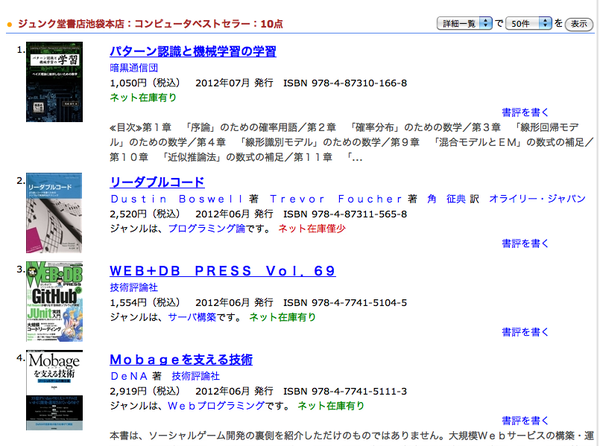Open the Mobageを支える技術 title link

[x=181, y=360]
